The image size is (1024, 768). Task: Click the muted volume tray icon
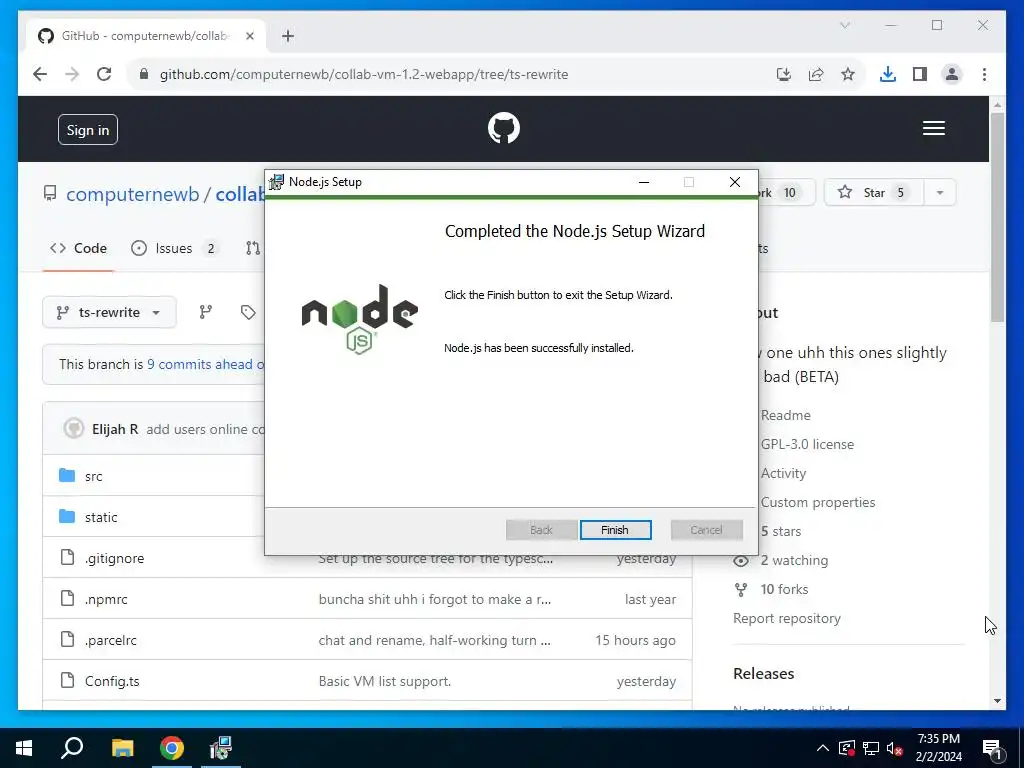(x=895, y=748)
